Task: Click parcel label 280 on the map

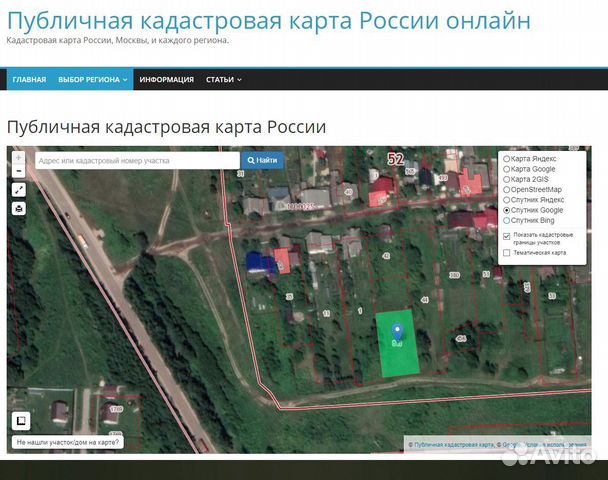Action: 454,275
